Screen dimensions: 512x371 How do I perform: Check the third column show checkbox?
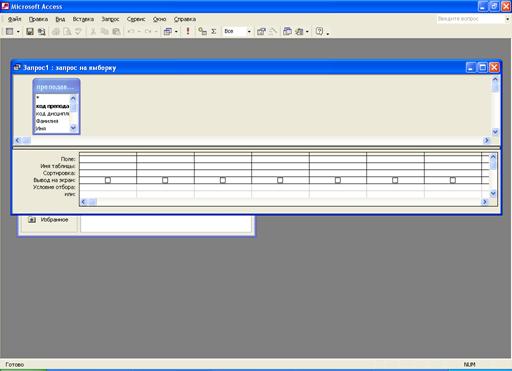click(x=223, y=180)
